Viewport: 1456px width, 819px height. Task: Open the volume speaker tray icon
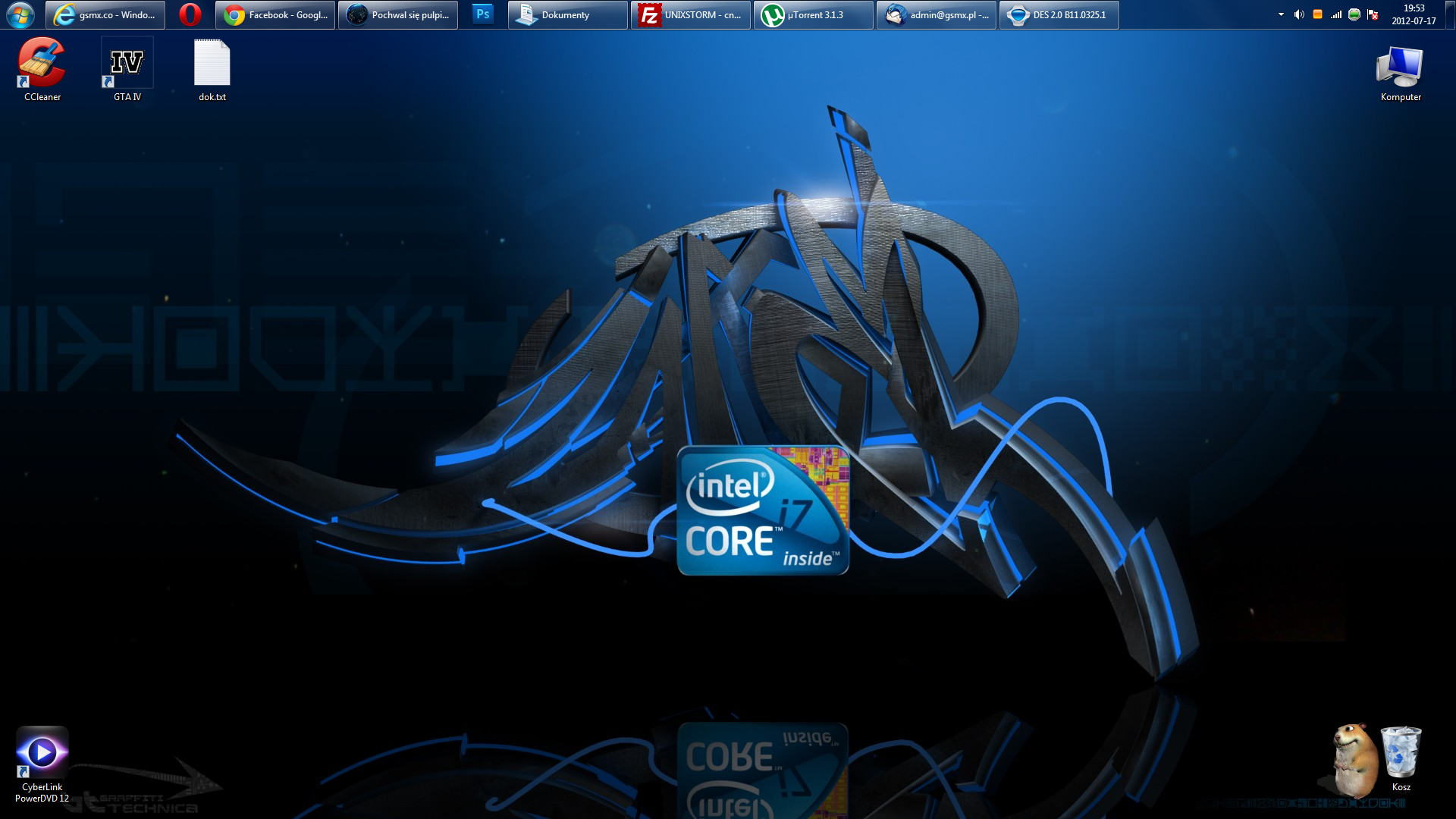1298,14
